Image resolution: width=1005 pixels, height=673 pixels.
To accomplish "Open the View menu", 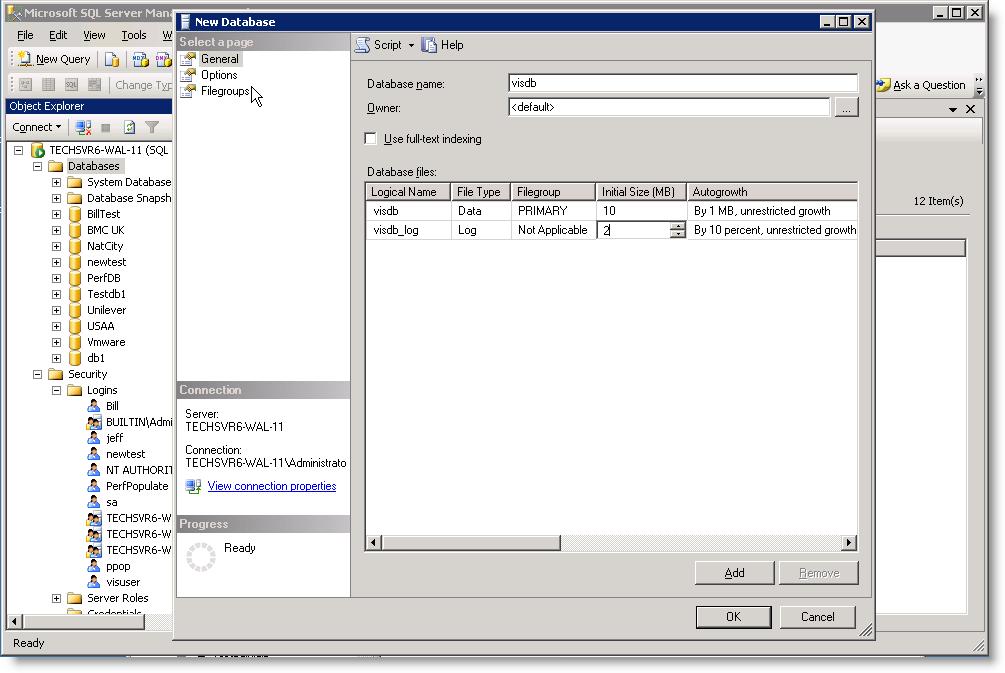I will (94, 35).
